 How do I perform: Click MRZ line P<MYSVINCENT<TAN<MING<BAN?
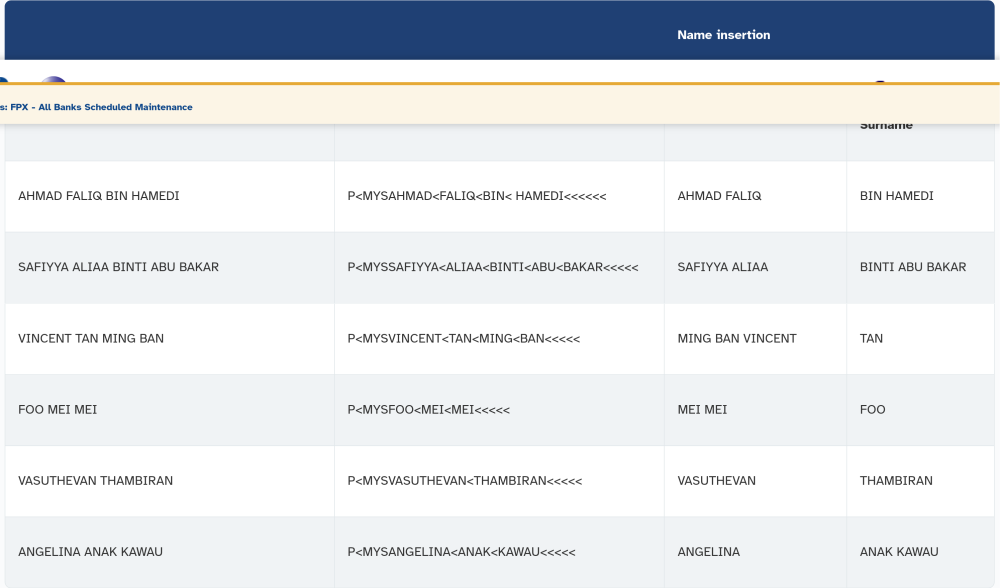pos(463,338)
